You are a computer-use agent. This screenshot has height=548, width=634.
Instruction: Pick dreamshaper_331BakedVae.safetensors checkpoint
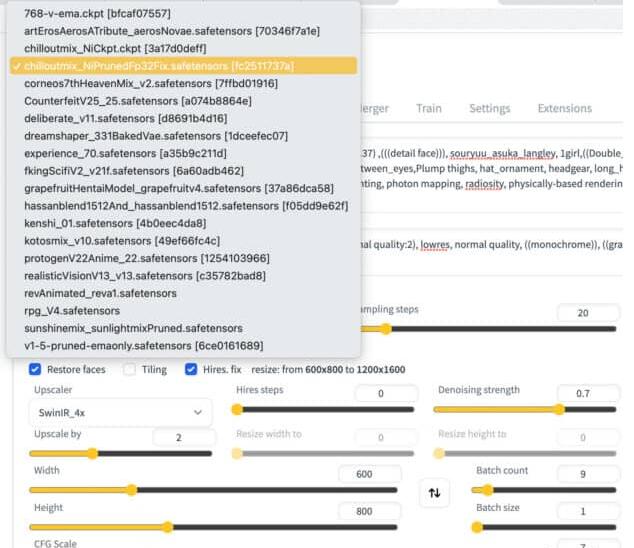click(x=184, y=136)
